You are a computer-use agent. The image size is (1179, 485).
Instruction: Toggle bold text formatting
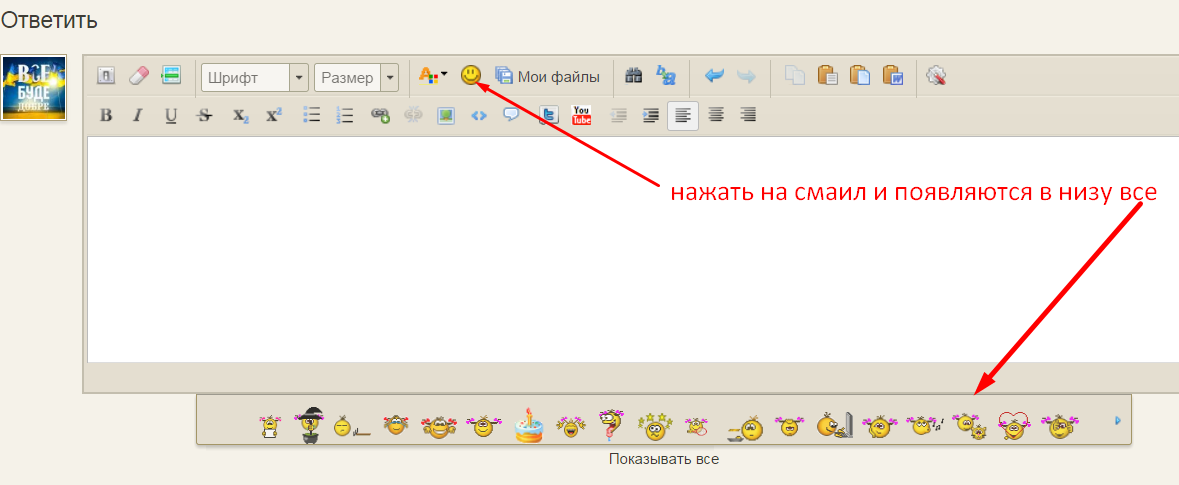(106, 115)
